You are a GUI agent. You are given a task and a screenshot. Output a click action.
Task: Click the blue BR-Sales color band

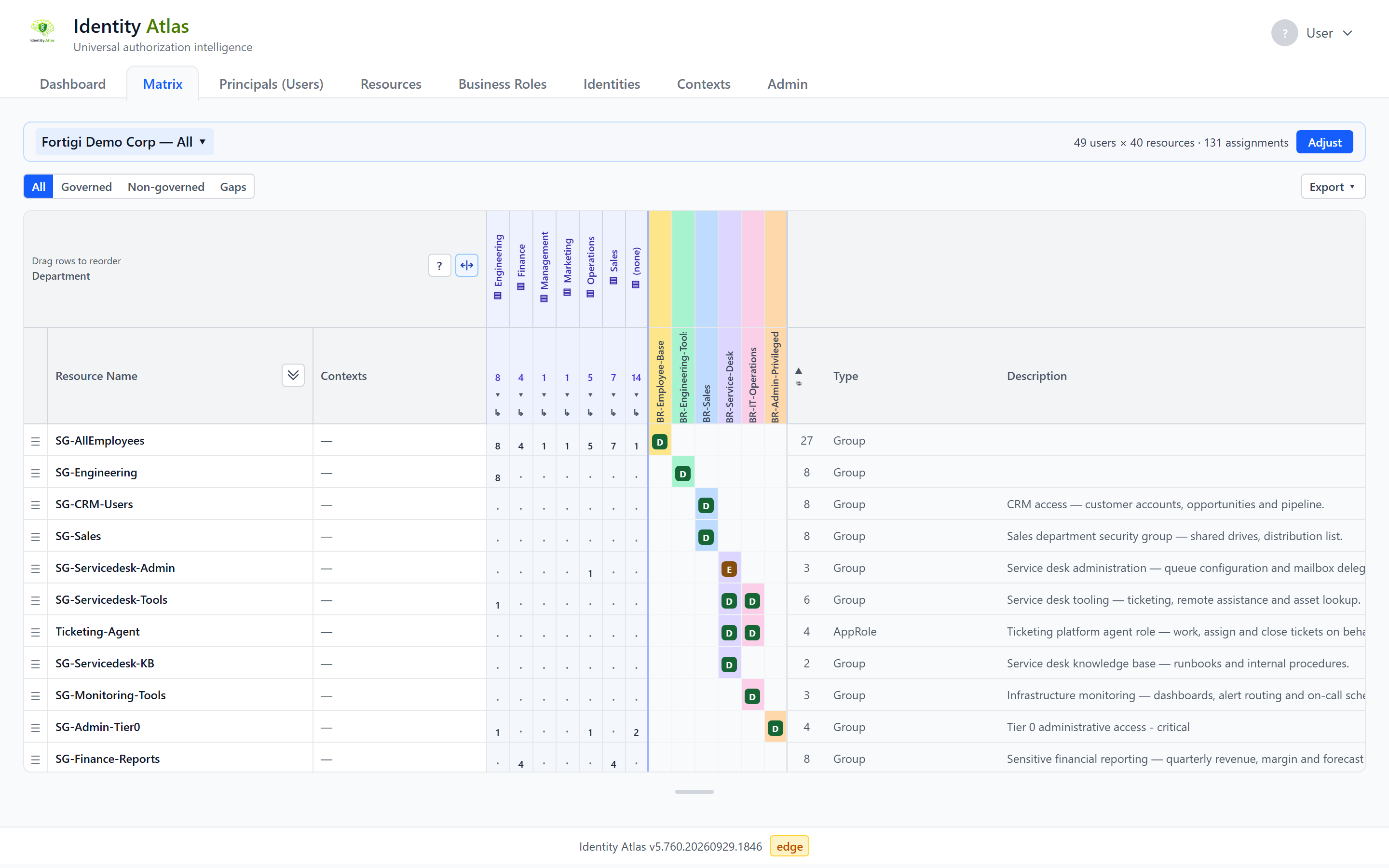[706, 269]
